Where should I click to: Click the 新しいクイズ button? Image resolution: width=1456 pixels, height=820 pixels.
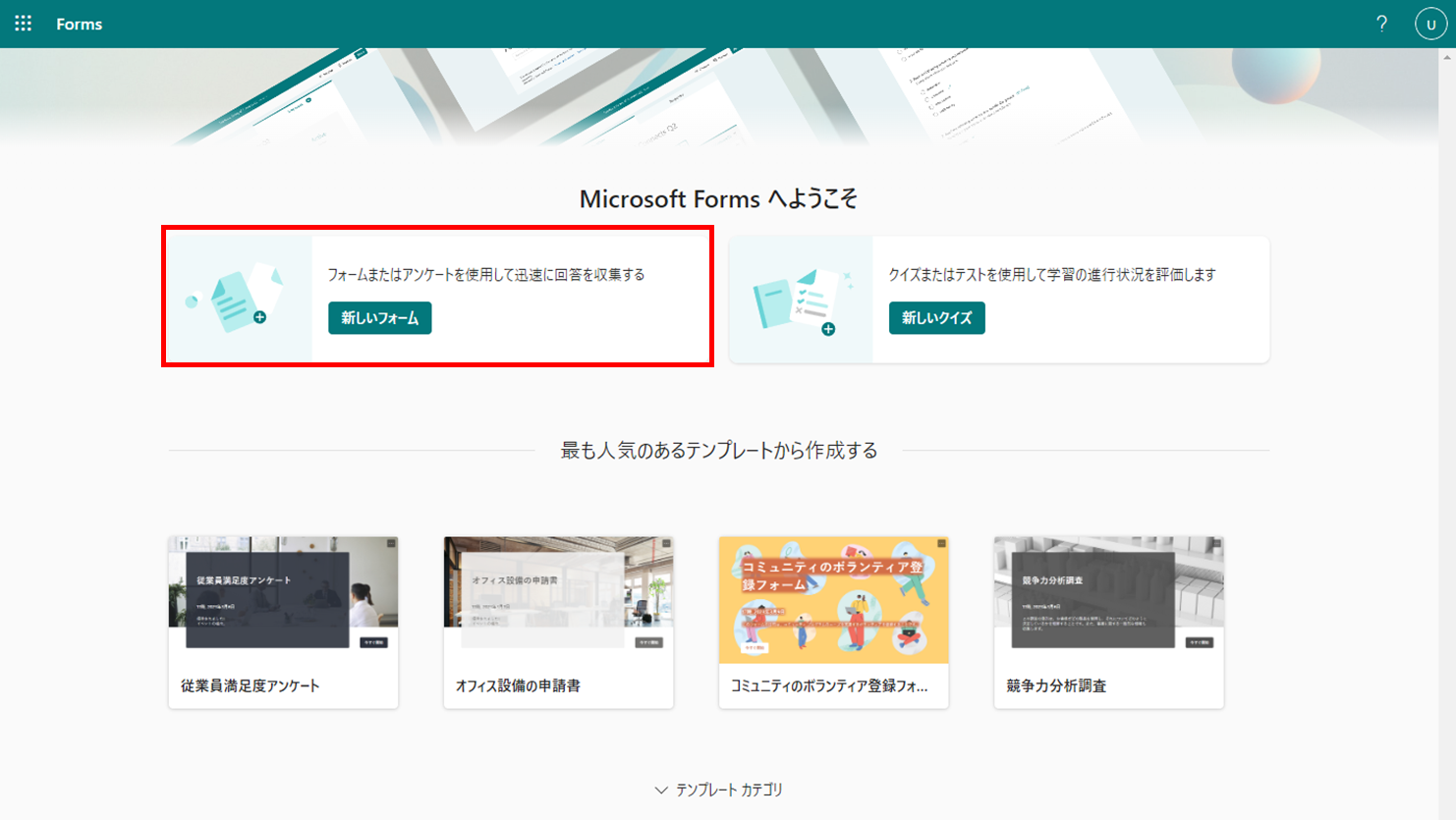937,318
